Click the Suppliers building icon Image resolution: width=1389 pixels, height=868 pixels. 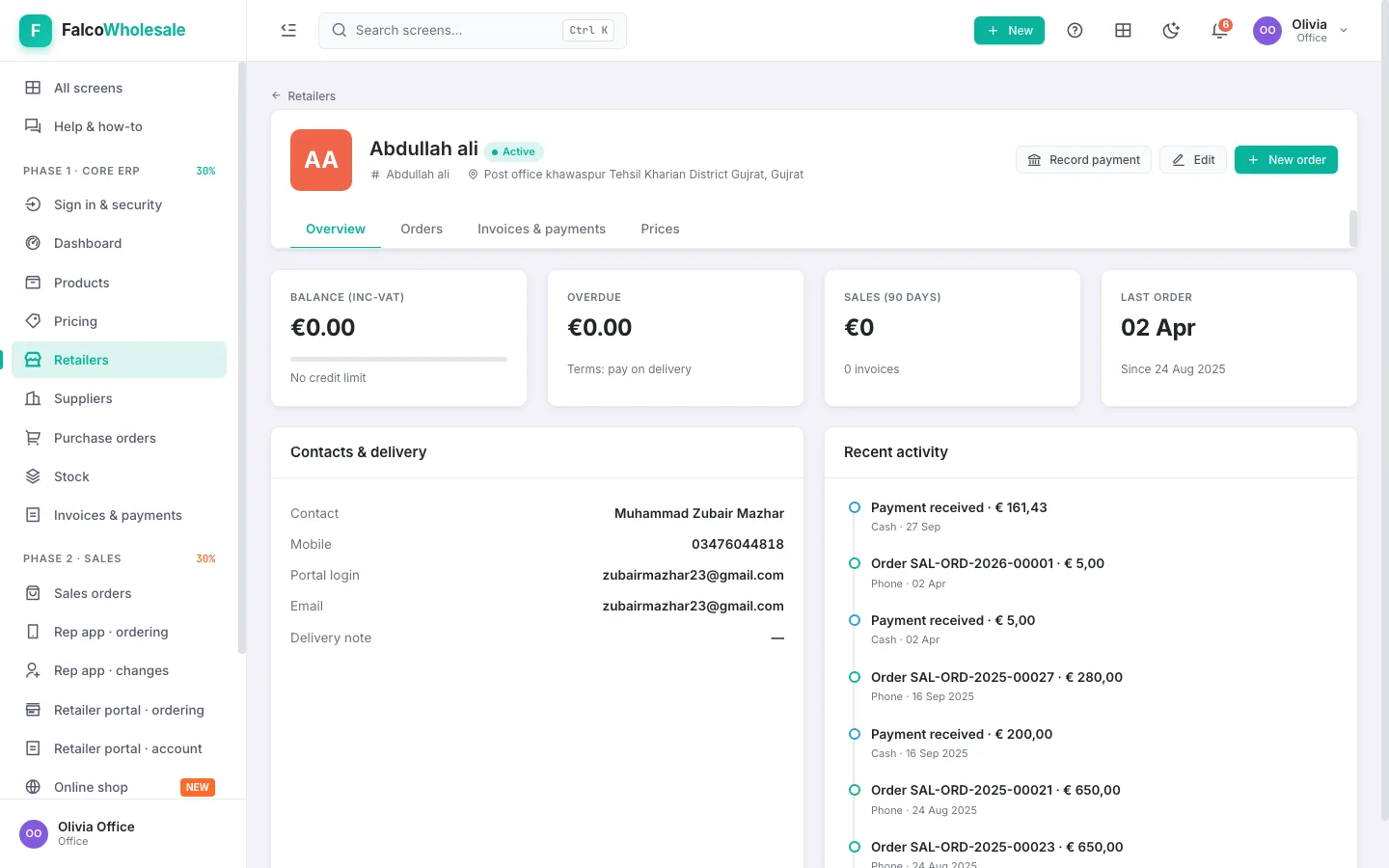[33, 398]
